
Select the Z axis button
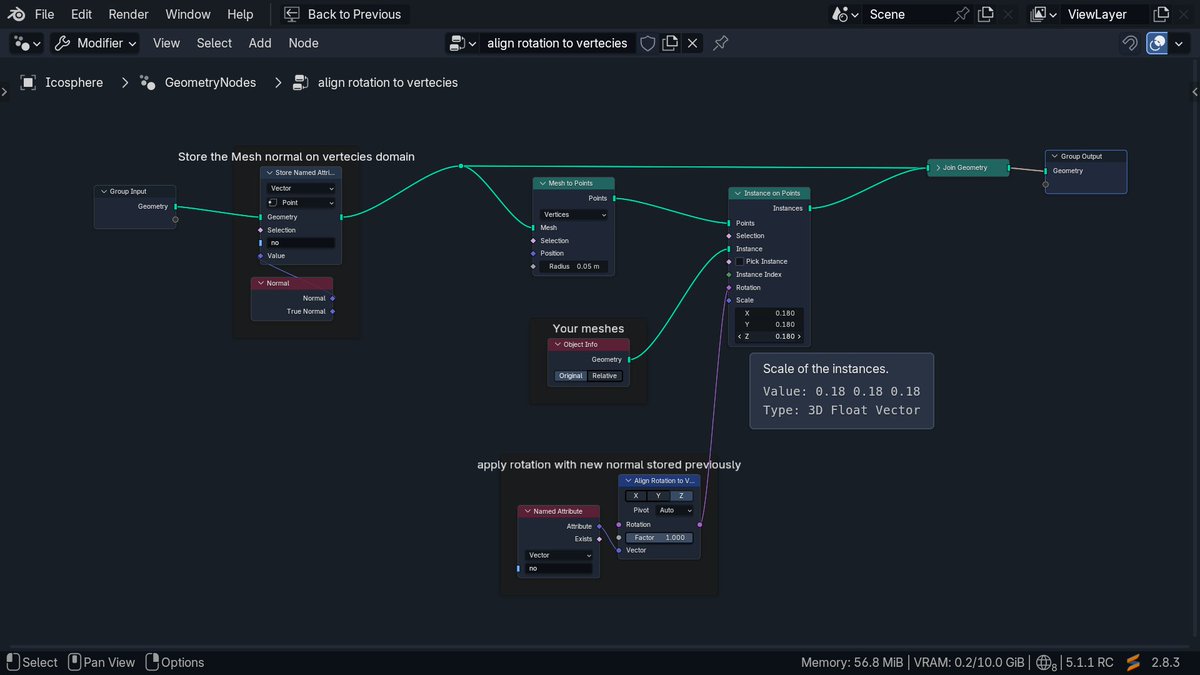[x=681, y=496]
